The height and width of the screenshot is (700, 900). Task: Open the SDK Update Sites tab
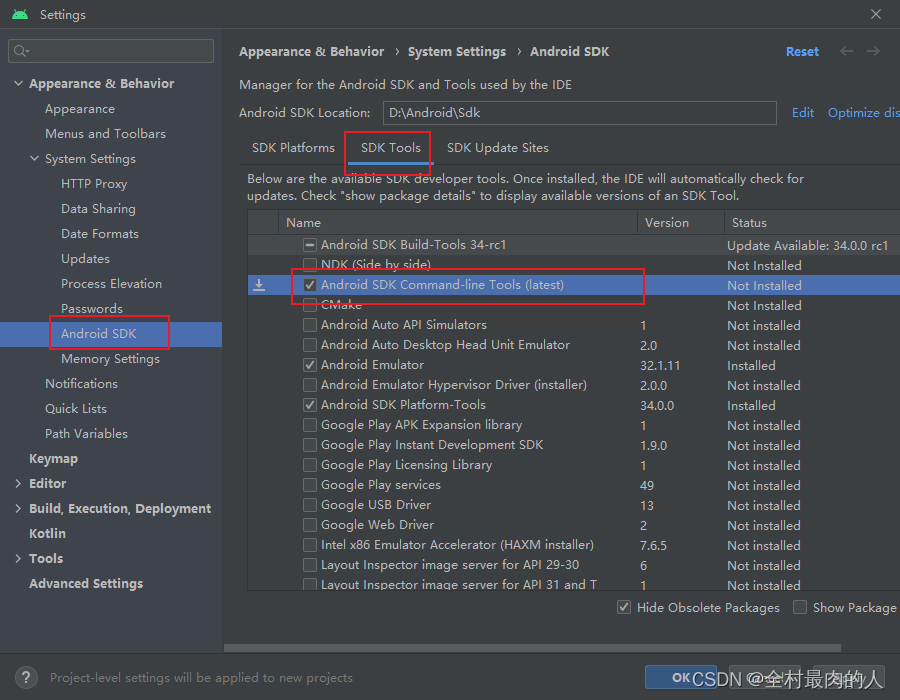pos(498,148)
